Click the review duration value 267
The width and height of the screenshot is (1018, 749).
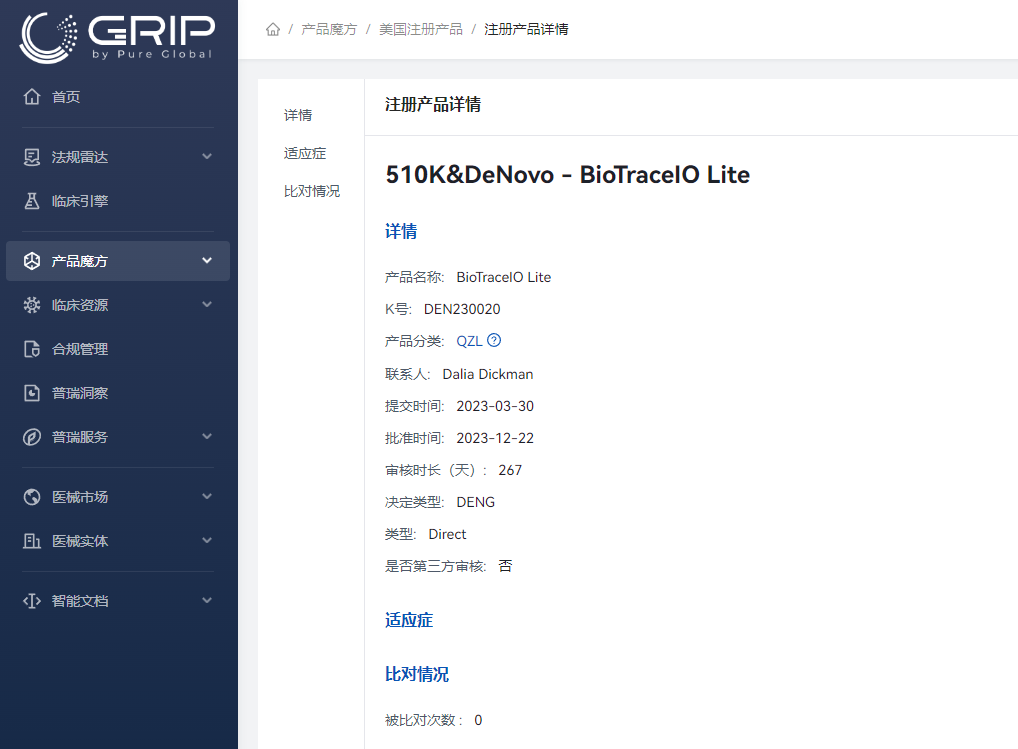[x=510, y=470]
